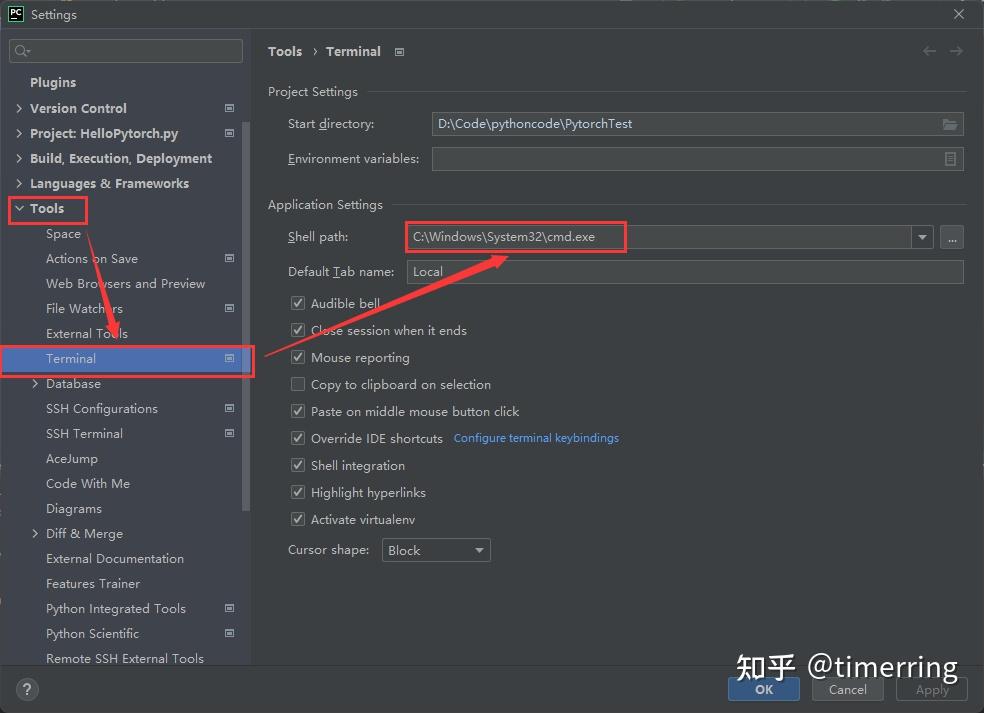Select SSH Terminal in the sidebar
984x713 pixels.
click(84, 433)
